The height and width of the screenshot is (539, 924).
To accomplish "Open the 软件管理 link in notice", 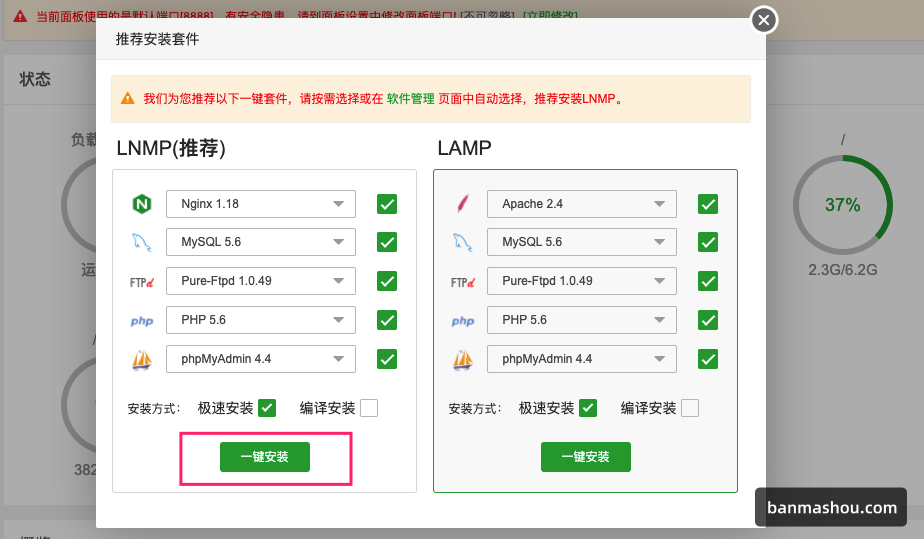I will [x=410, y=98].
